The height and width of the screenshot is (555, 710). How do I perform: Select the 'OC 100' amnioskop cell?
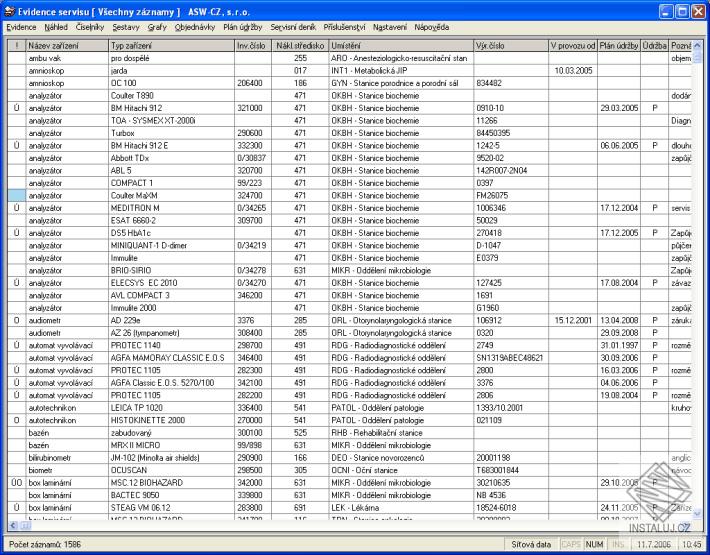pos(172,83)
